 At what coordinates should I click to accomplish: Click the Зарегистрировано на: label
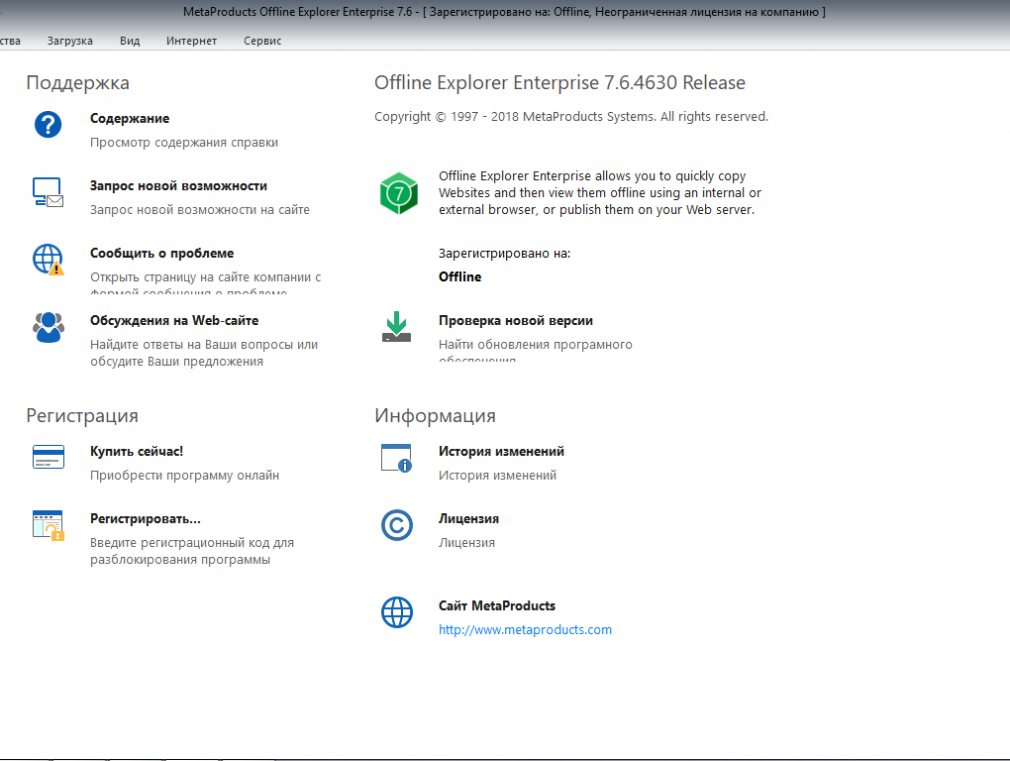click(504, 253)
